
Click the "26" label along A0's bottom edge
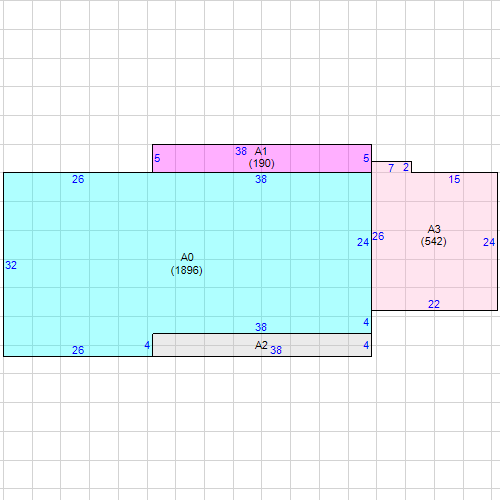pyautogui.click(x=78, y=350)
